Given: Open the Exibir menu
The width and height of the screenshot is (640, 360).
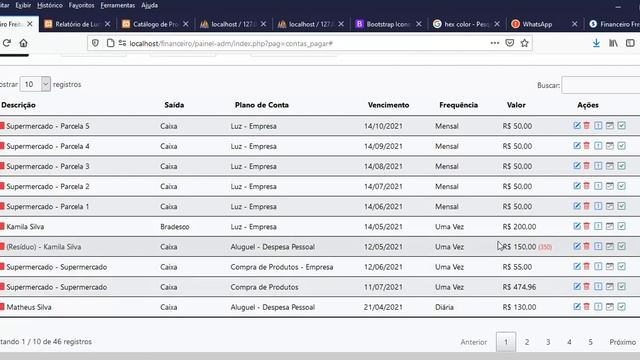Looking at the screenshot, I should (x=23, y=5).
